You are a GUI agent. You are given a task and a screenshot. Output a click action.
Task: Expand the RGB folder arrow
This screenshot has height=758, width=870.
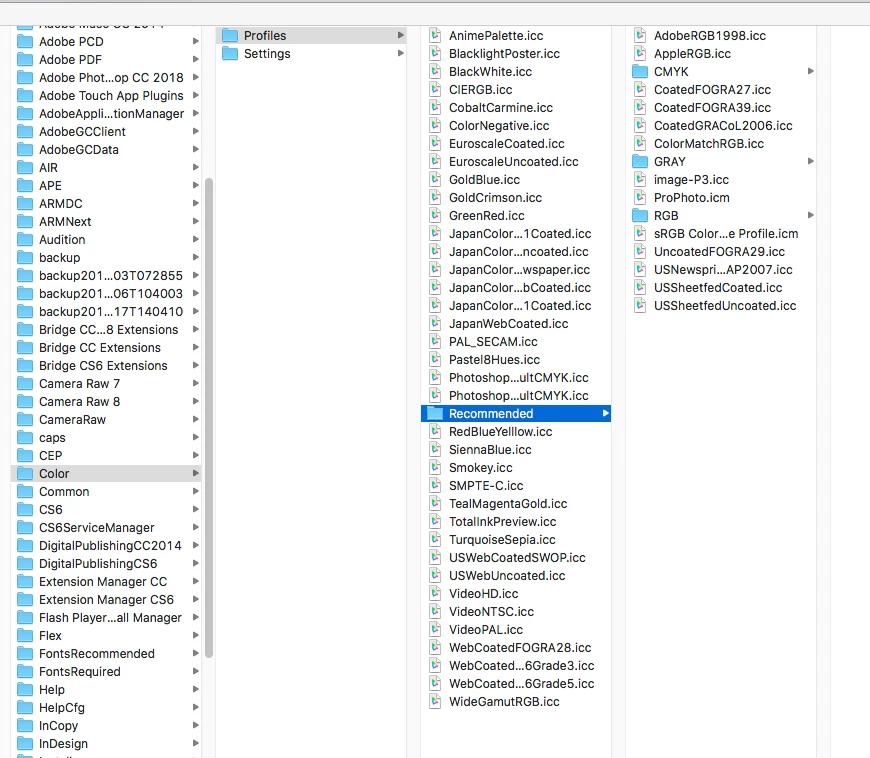(x=811, y=215)
